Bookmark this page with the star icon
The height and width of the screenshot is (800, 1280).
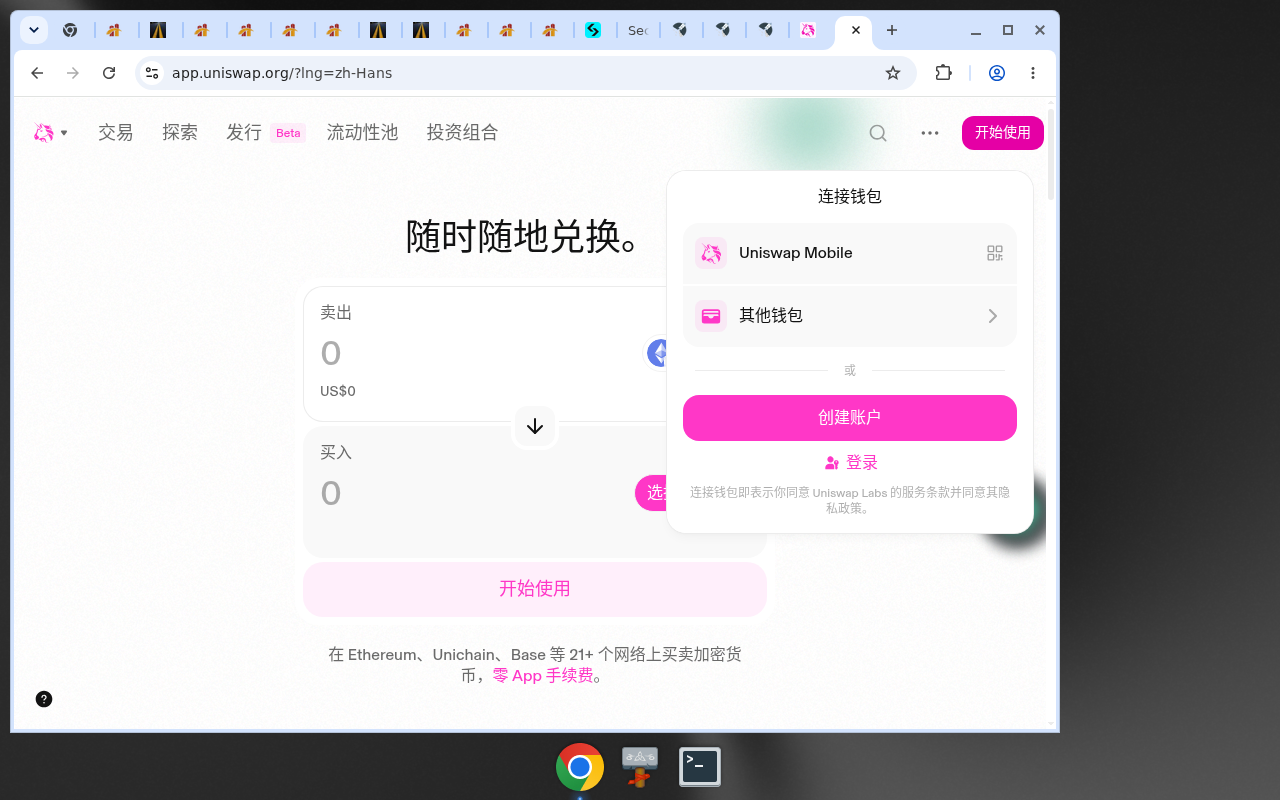(893, 73)
